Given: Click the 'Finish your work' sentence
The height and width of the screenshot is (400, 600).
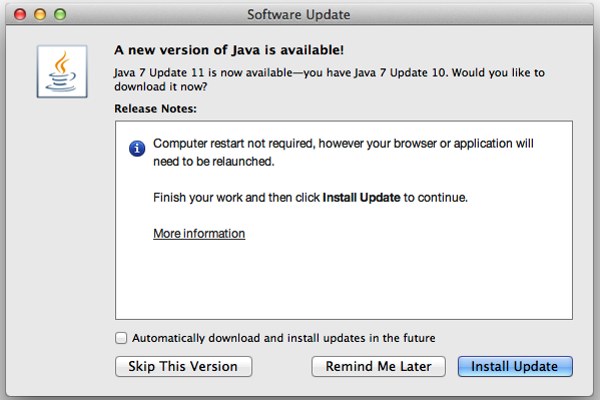Looking at the screenshot, I should [x=310, y=198].
